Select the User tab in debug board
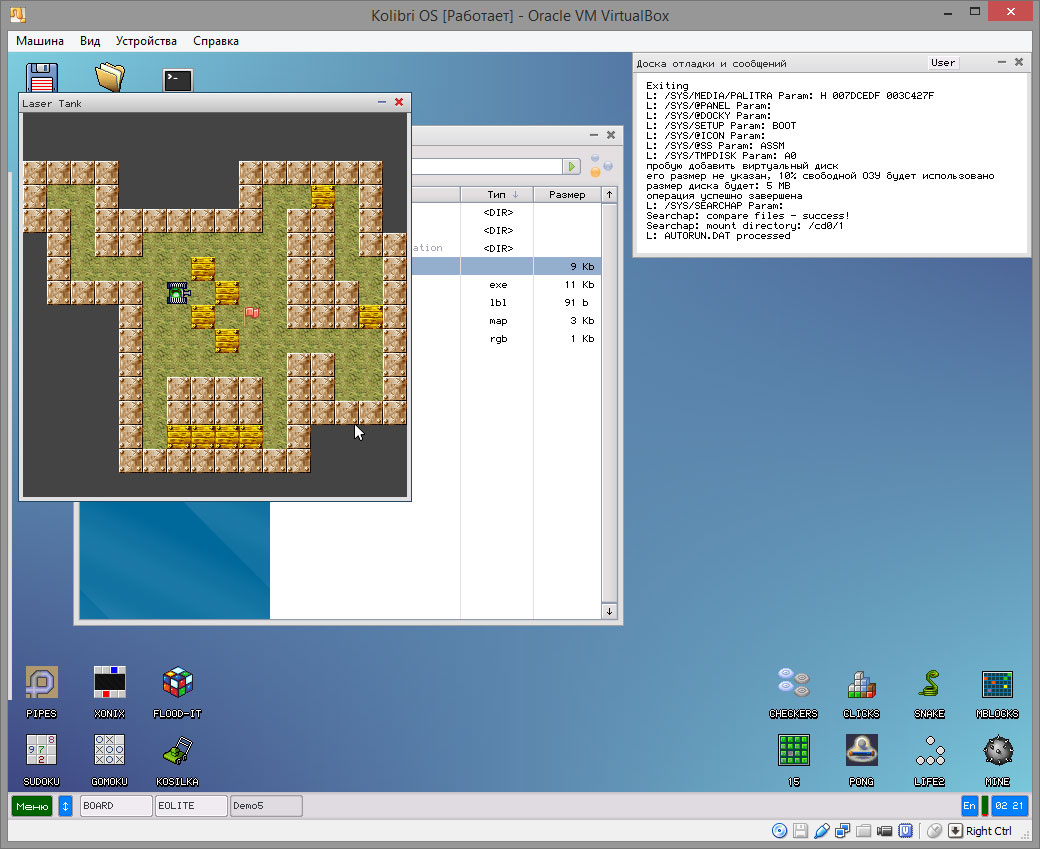Image resolution: width=1040 pixels, height=849 pixels. [x=942, y=62]
